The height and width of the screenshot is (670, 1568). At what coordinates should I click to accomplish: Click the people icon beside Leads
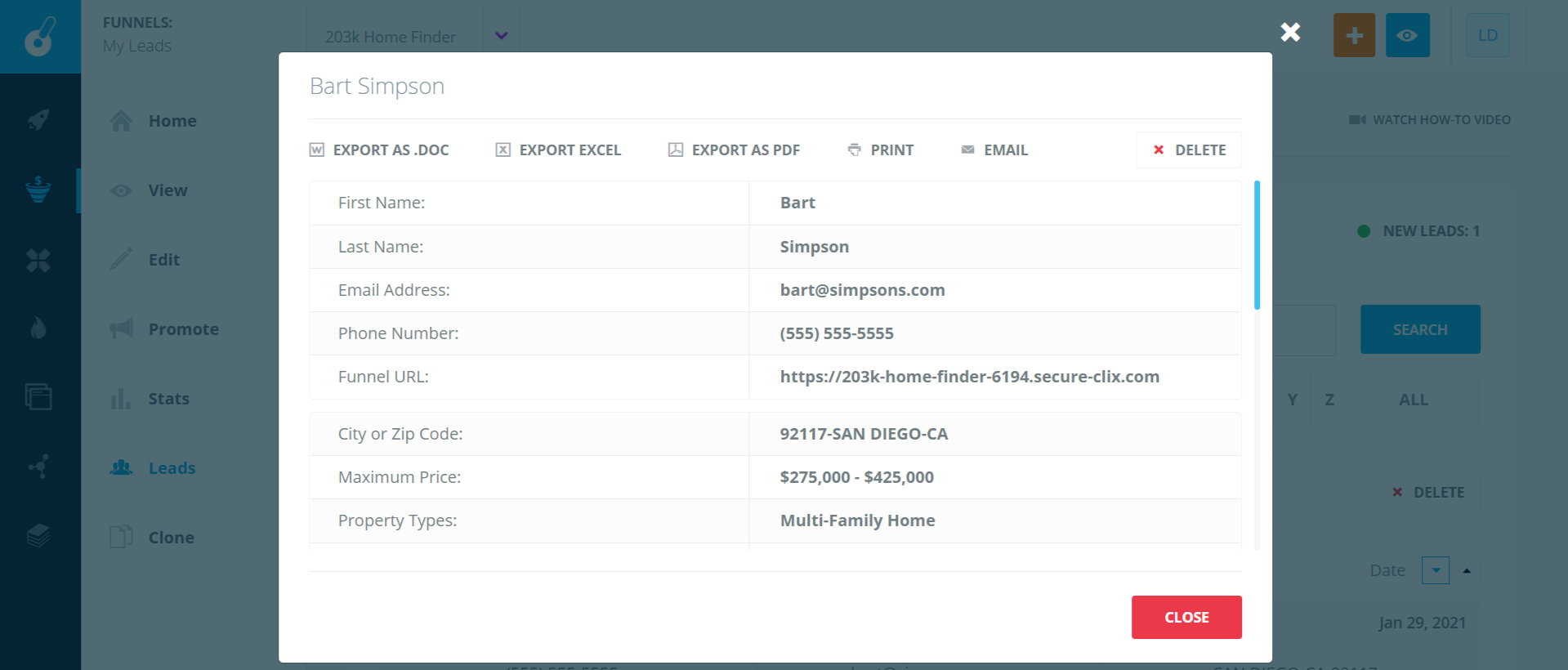pyautogui.click(x=121, y=467)
